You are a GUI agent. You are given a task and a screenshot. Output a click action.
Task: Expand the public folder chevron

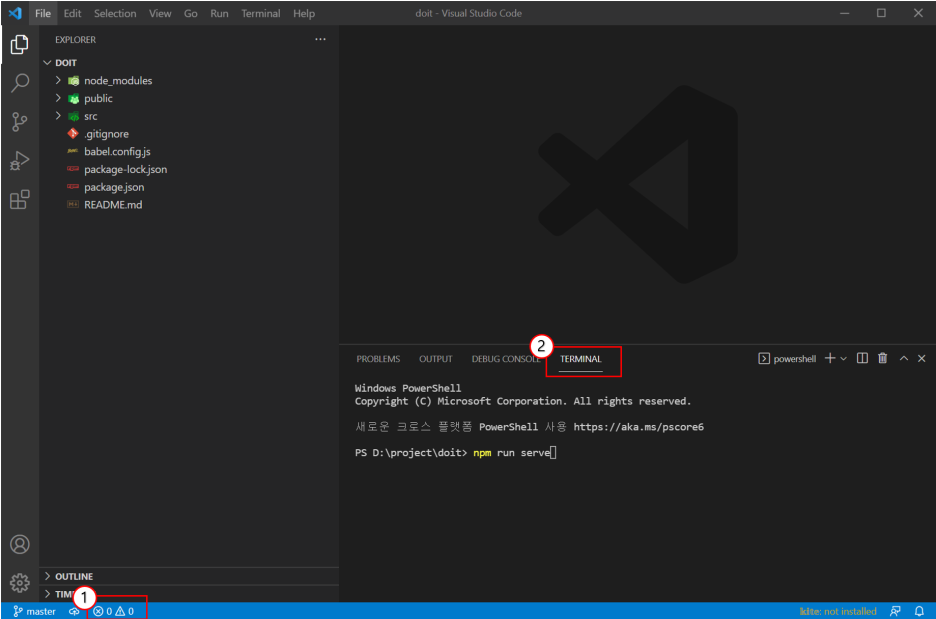[58, 98]
